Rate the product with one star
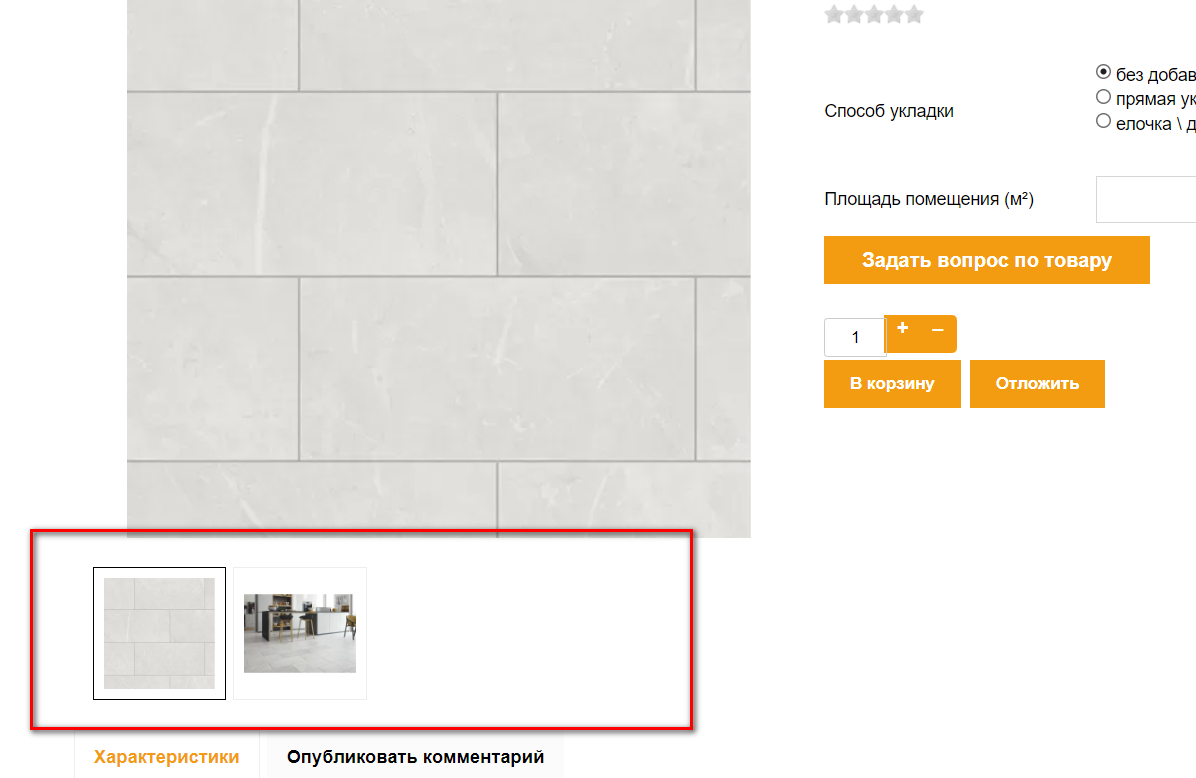The width and height of the screenshot is (1196, 778). (x=834, y=14)
